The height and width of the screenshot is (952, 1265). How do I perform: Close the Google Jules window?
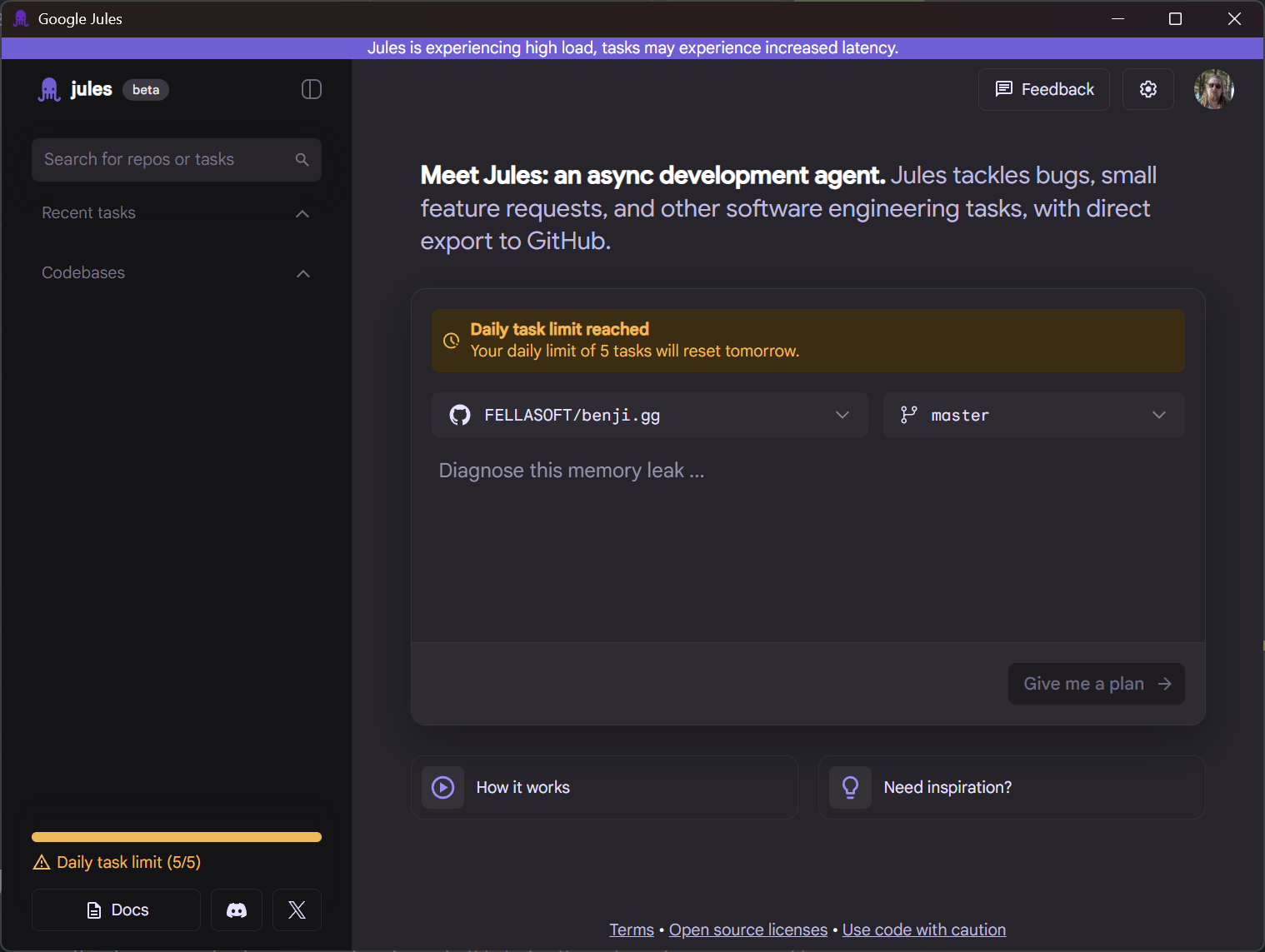coord(1234,18)
